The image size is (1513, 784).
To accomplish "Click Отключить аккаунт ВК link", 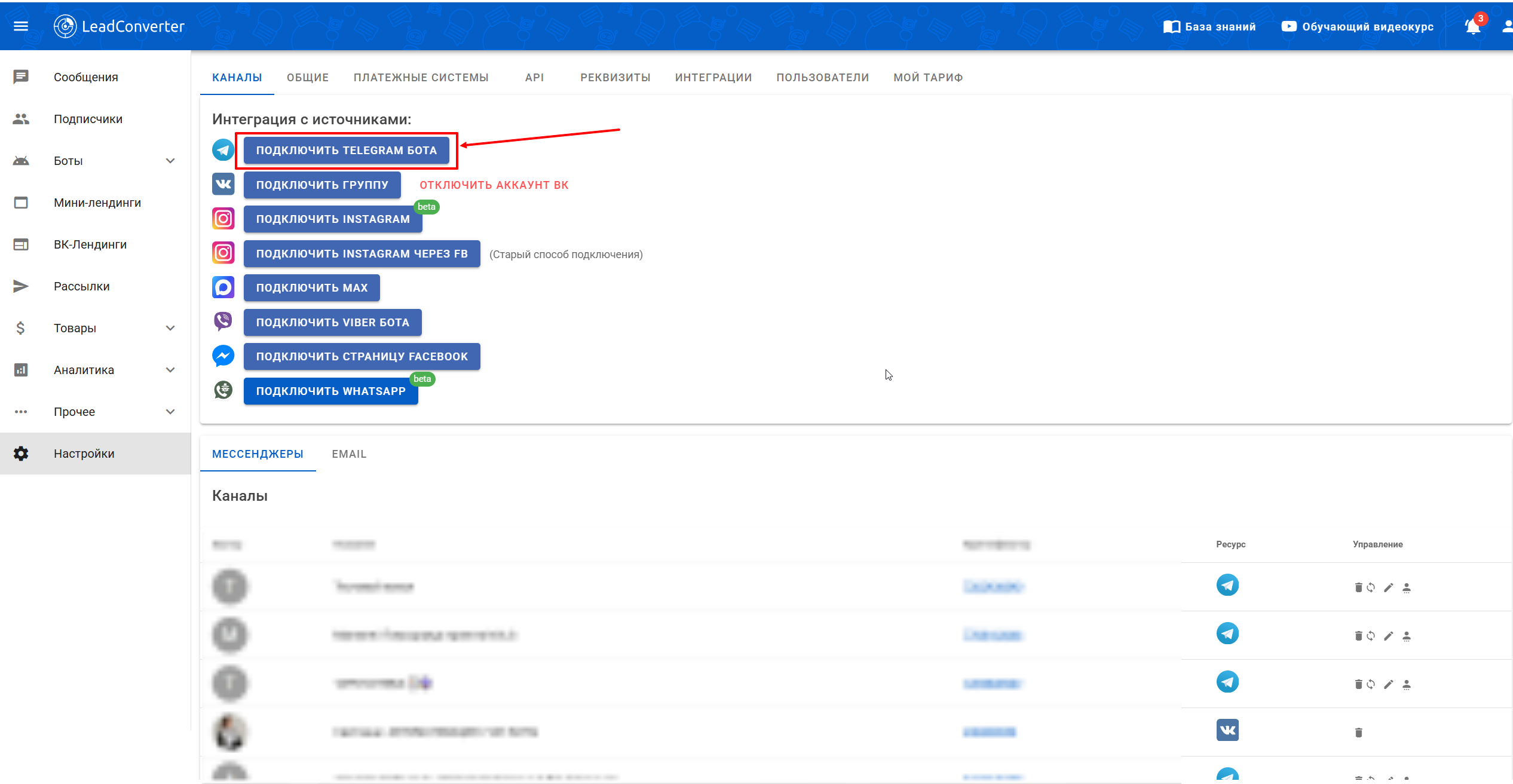I will [x=494, y=185].
